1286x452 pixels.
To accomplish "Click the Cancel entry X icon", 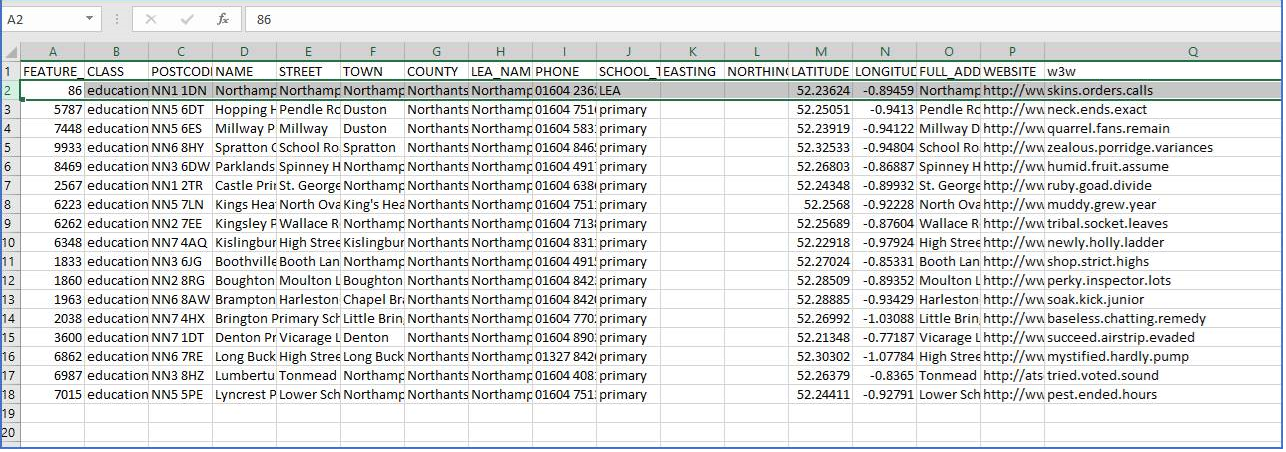I will 151,19.
